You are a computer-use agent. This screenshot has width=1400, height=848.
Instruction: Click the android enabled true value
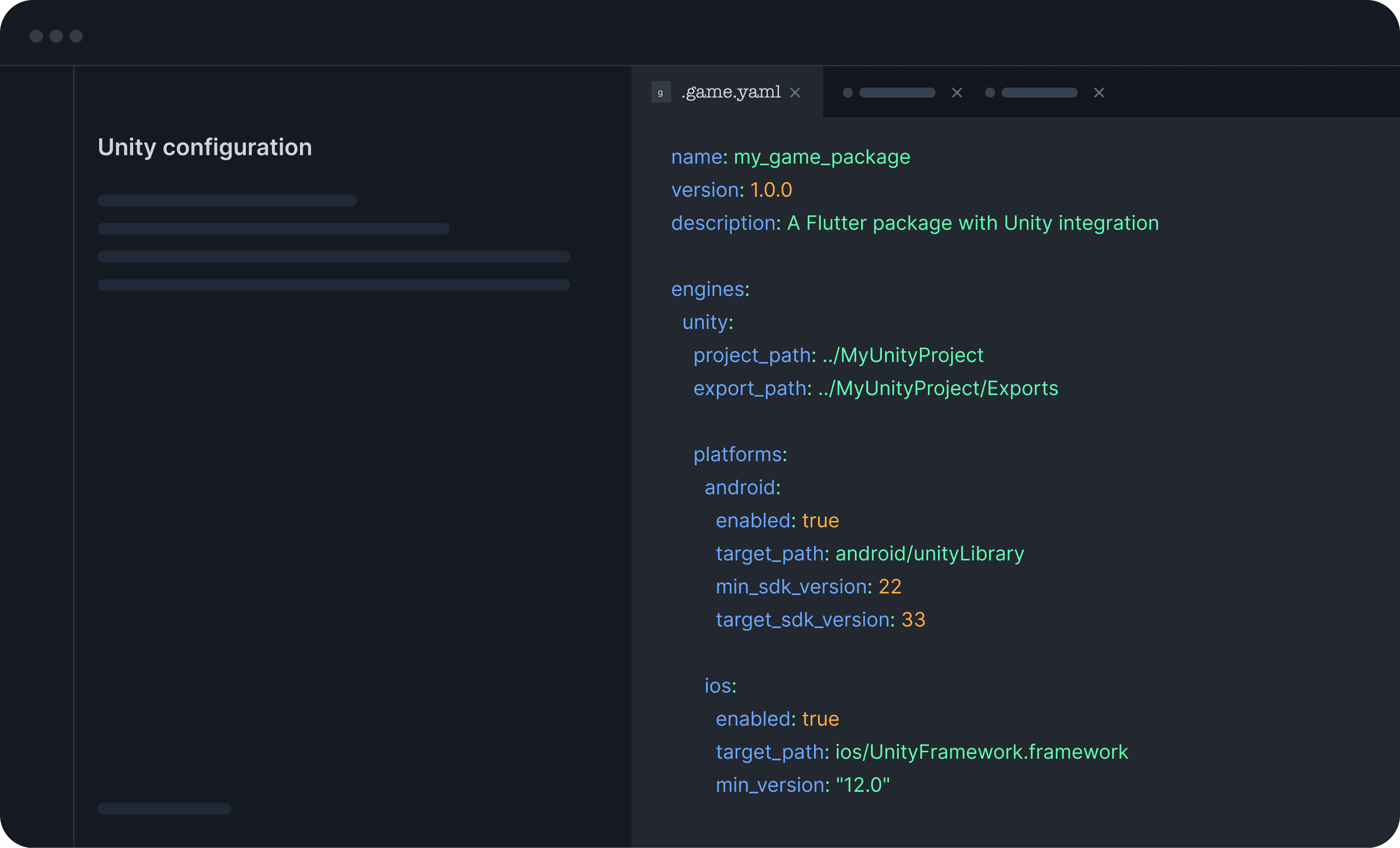click(820, 521)
